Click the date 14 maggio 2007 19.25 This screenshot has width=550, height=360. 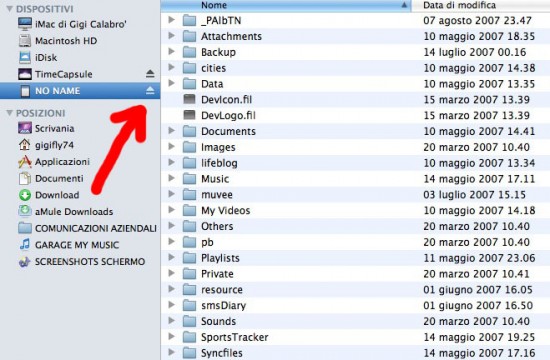pyautogui.click(x=479, y=337)
